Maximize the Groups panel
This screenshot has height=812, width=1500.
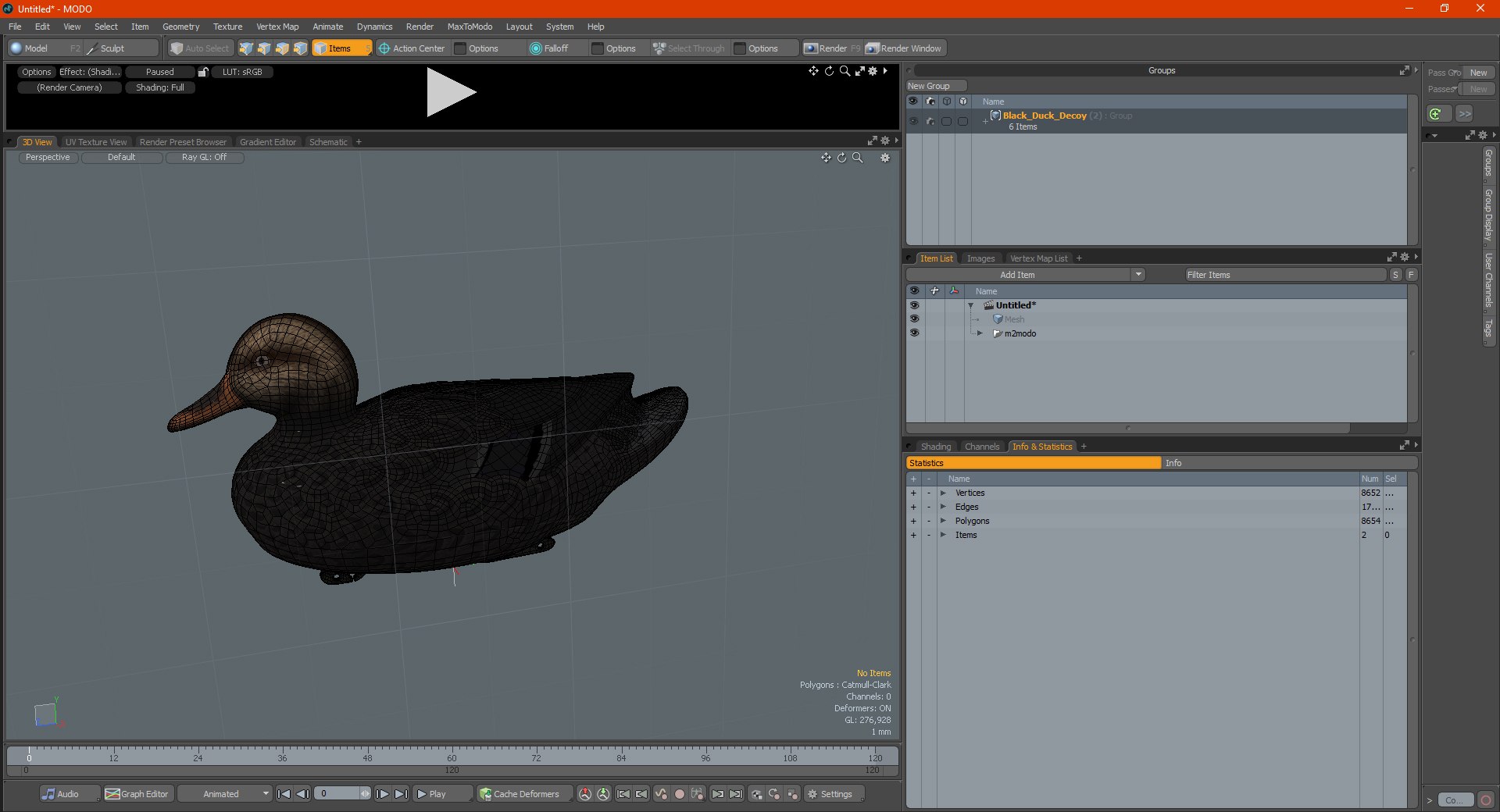pos(1404,70)
